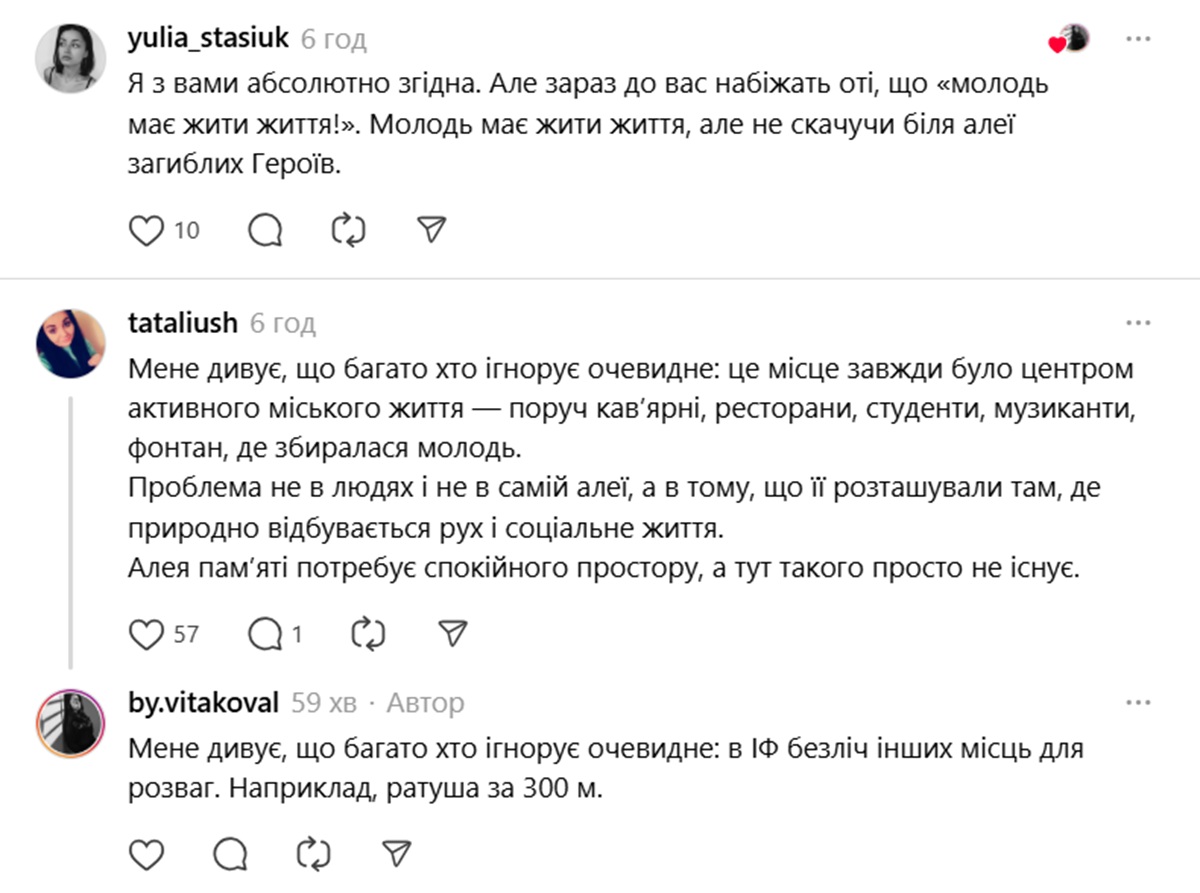Click the liked-by avatar badge at top right

click(x=1070, y=37)
